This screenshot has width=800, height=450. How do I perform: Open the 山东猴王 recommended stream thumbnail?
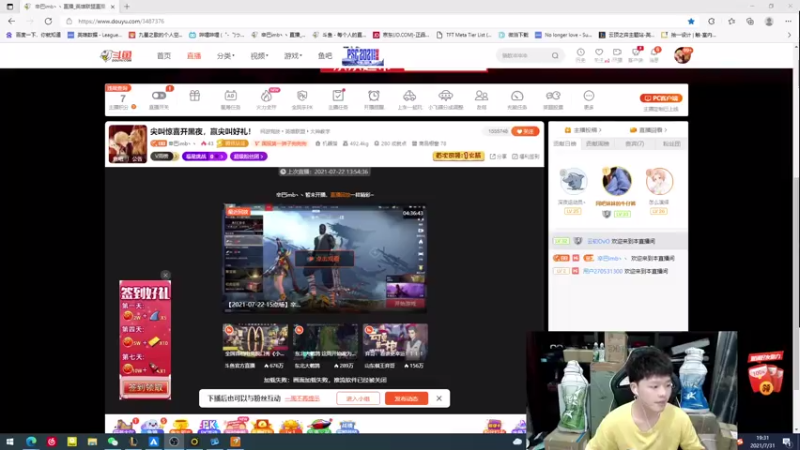click(395, 341)
